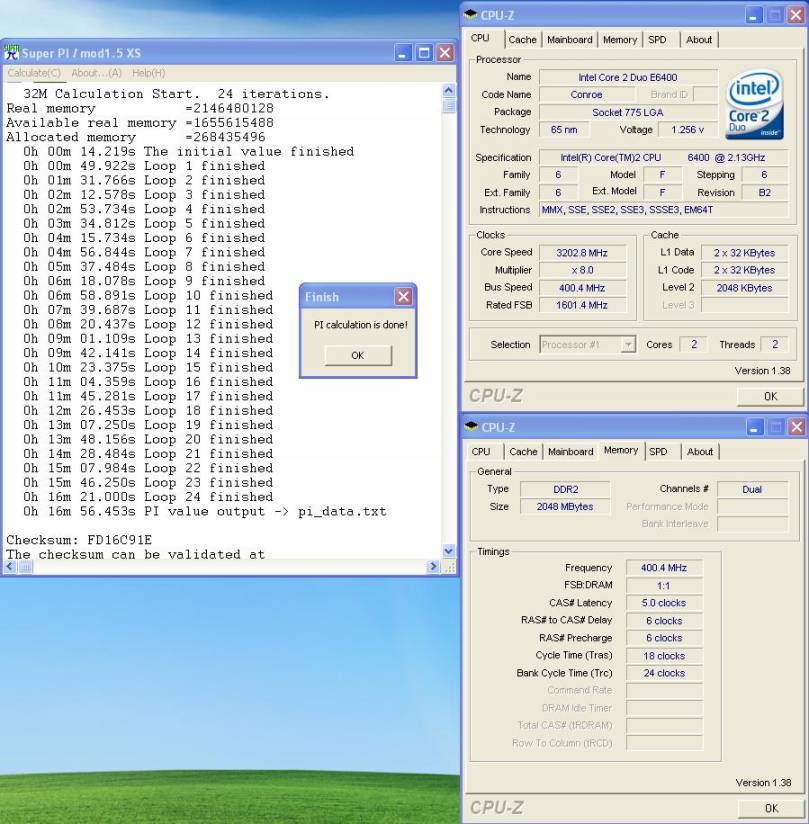Click the 'Intel Core 2 Duo E6400' name field
The image size is (809, 824).
628,77
